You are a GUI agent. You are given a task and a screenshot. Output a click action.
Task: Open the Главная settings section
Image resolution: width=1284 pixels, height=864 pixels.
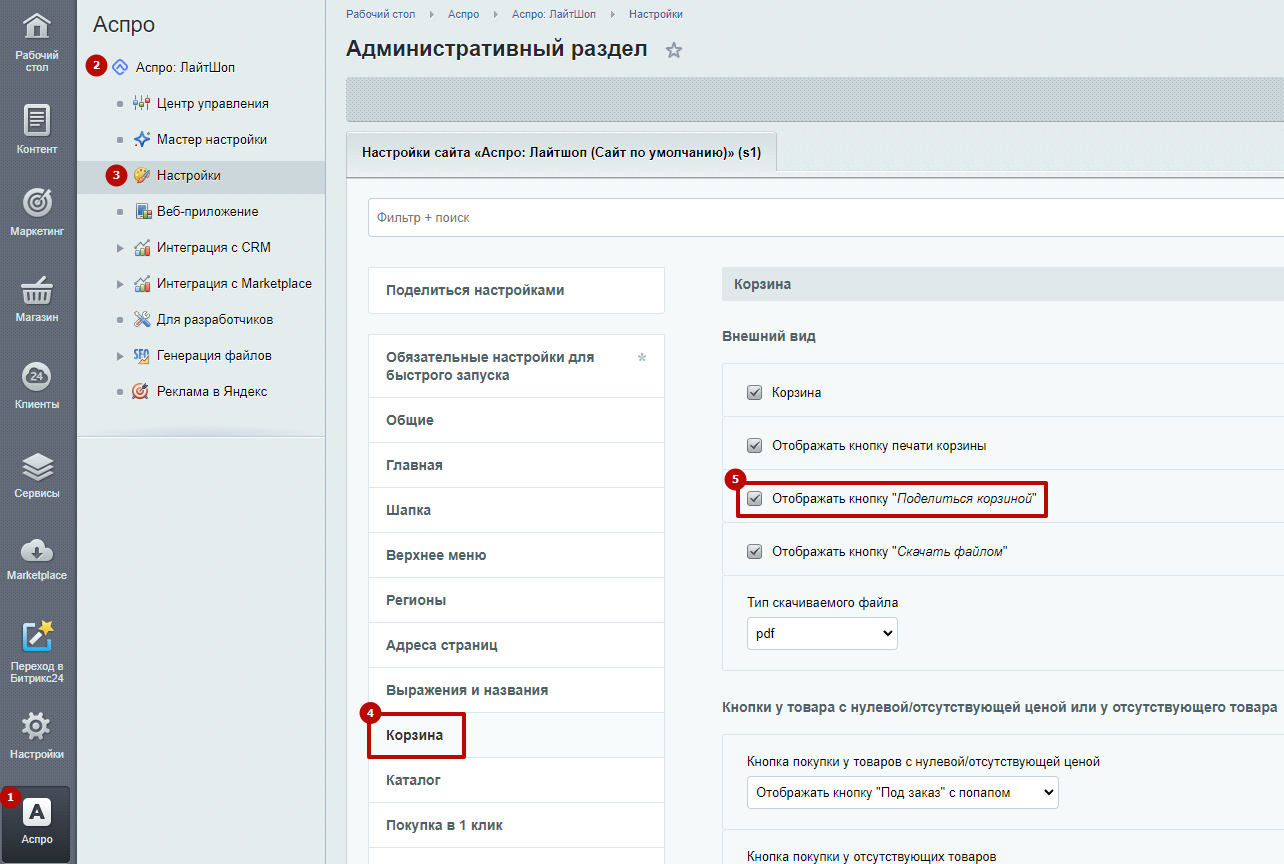click(x=516, y=465)
